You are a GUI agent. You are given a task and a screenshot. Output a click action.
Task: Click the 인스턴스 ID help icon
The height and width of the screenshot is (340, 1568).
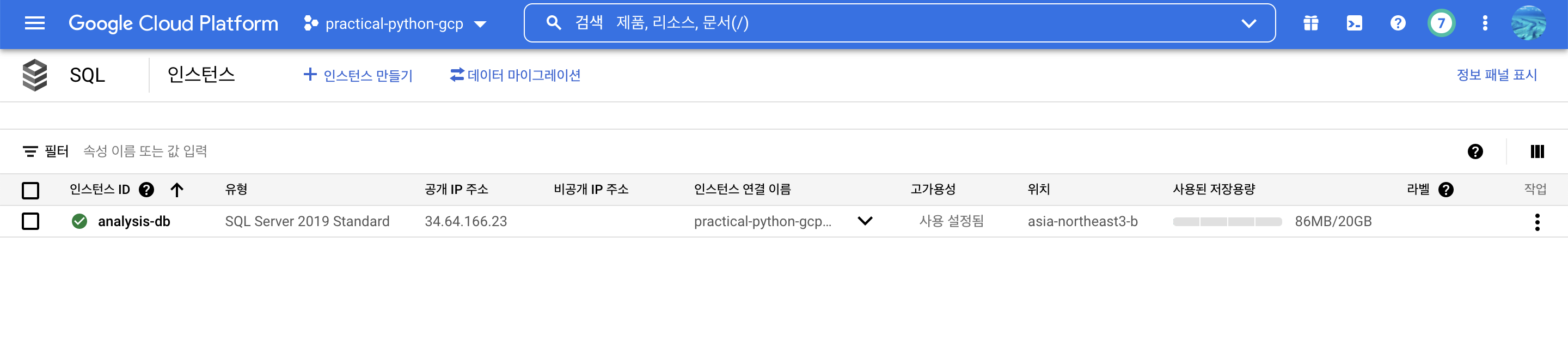[146, 190]
